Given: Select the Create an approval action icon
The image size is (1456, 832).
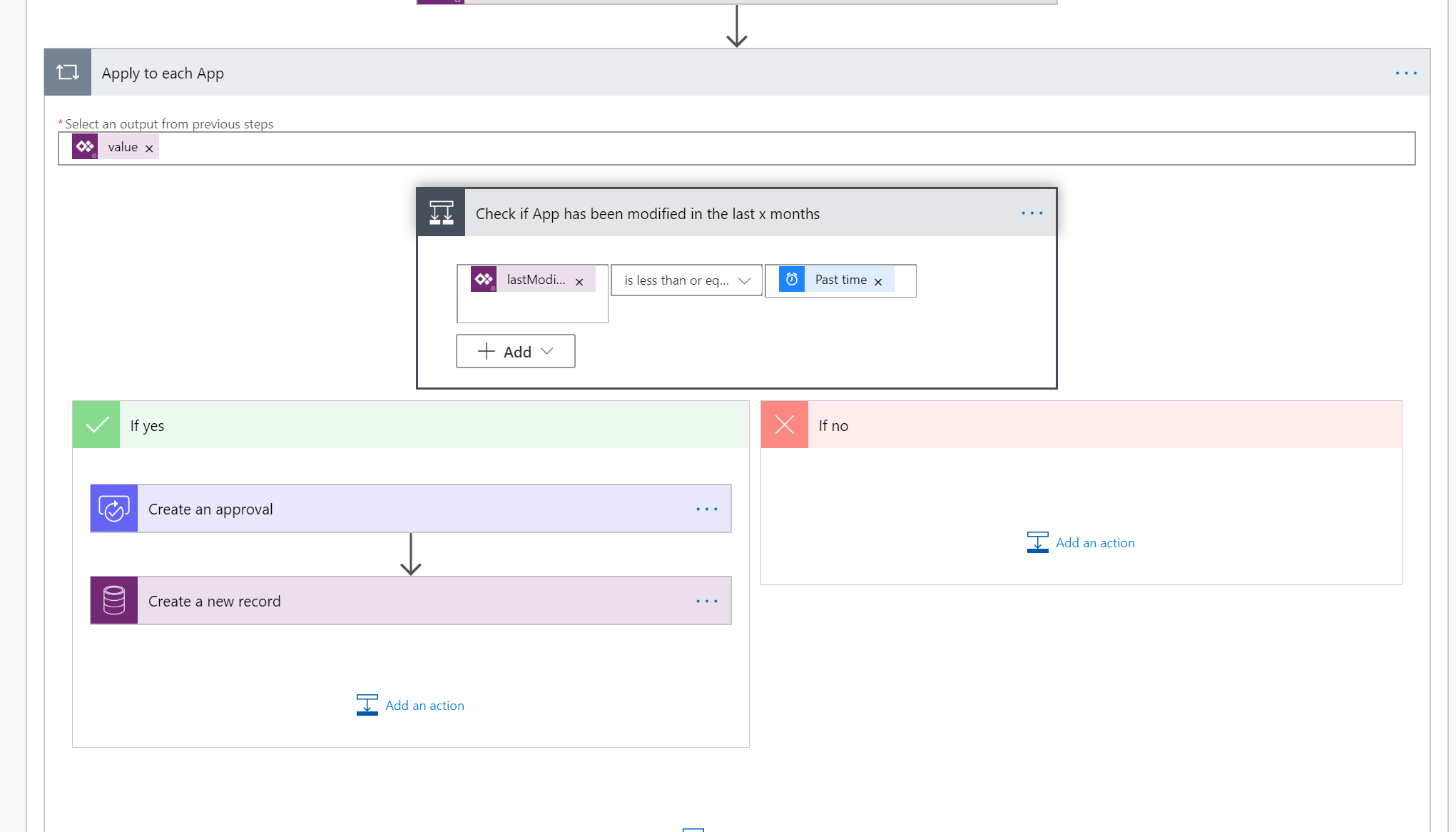Looking at the screenshot, I should pos(113,508).
